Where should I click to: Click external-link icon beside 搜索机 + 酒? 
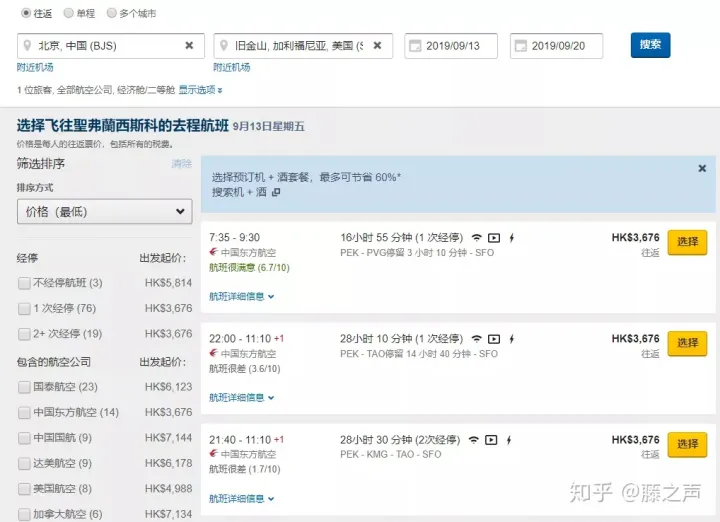(x=276, y=192)
